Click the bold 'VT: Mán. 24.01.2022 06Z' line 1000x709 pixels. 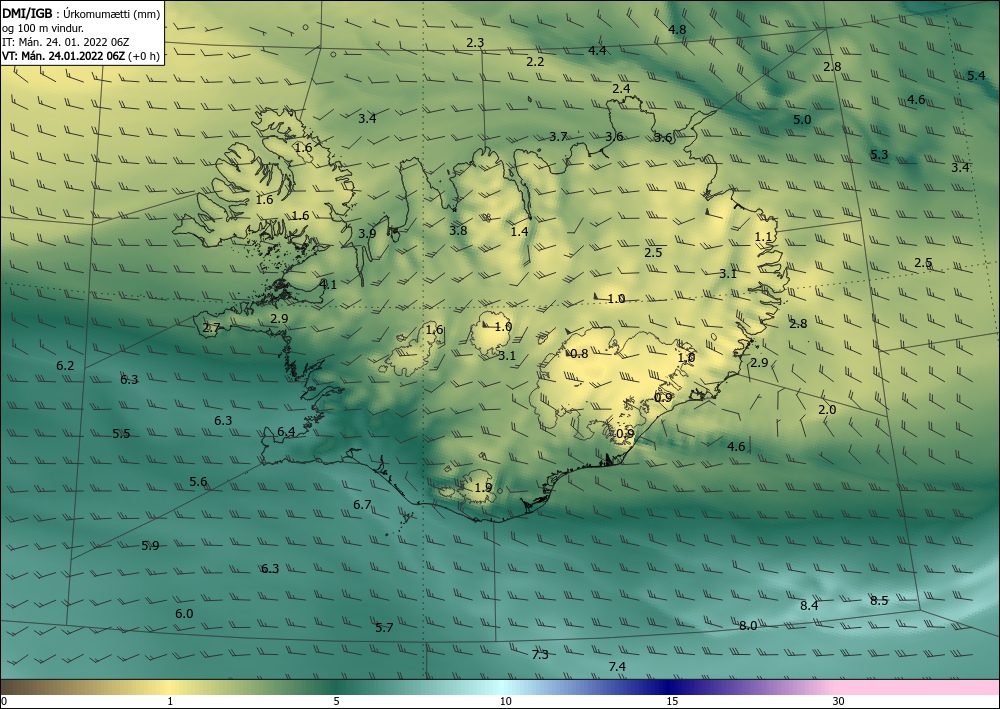tap(63, 56)
